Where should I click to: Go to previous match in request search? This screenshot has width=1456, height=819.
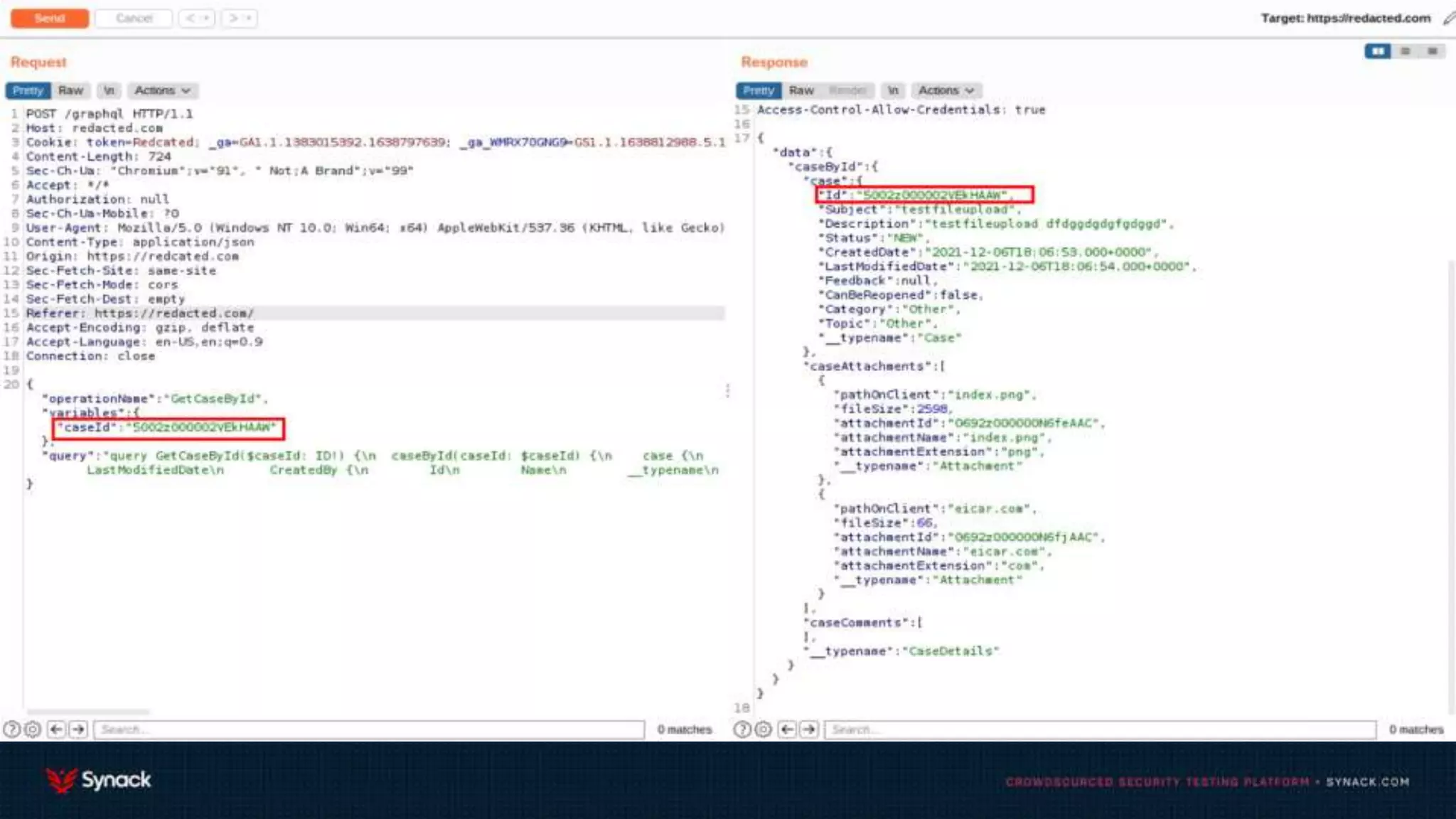click(57, 729)
